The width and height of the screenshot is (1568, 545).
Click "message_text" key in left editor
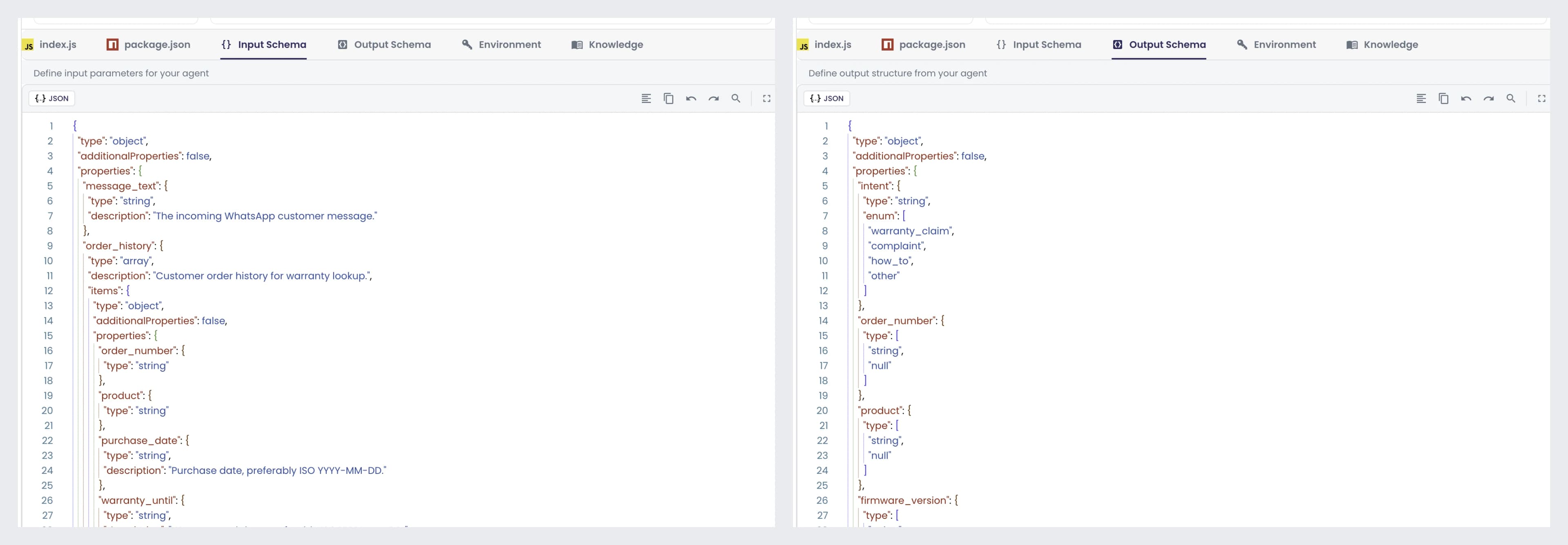pos(122,186)
